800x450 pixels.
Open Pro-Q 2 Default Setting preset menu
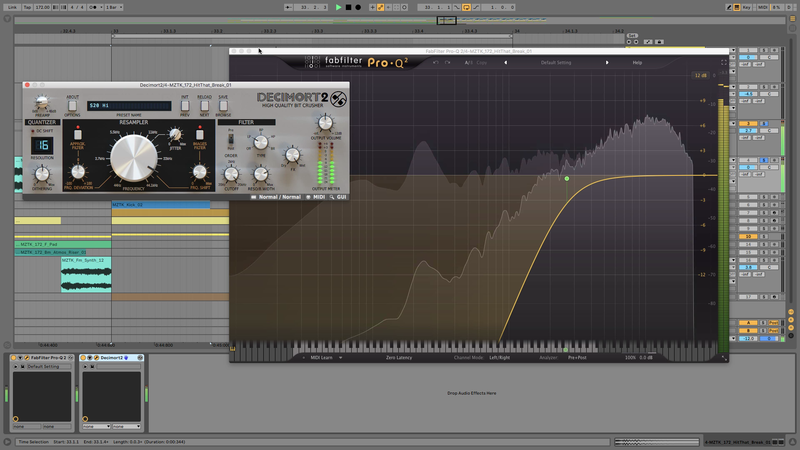[x=556, y=63]
